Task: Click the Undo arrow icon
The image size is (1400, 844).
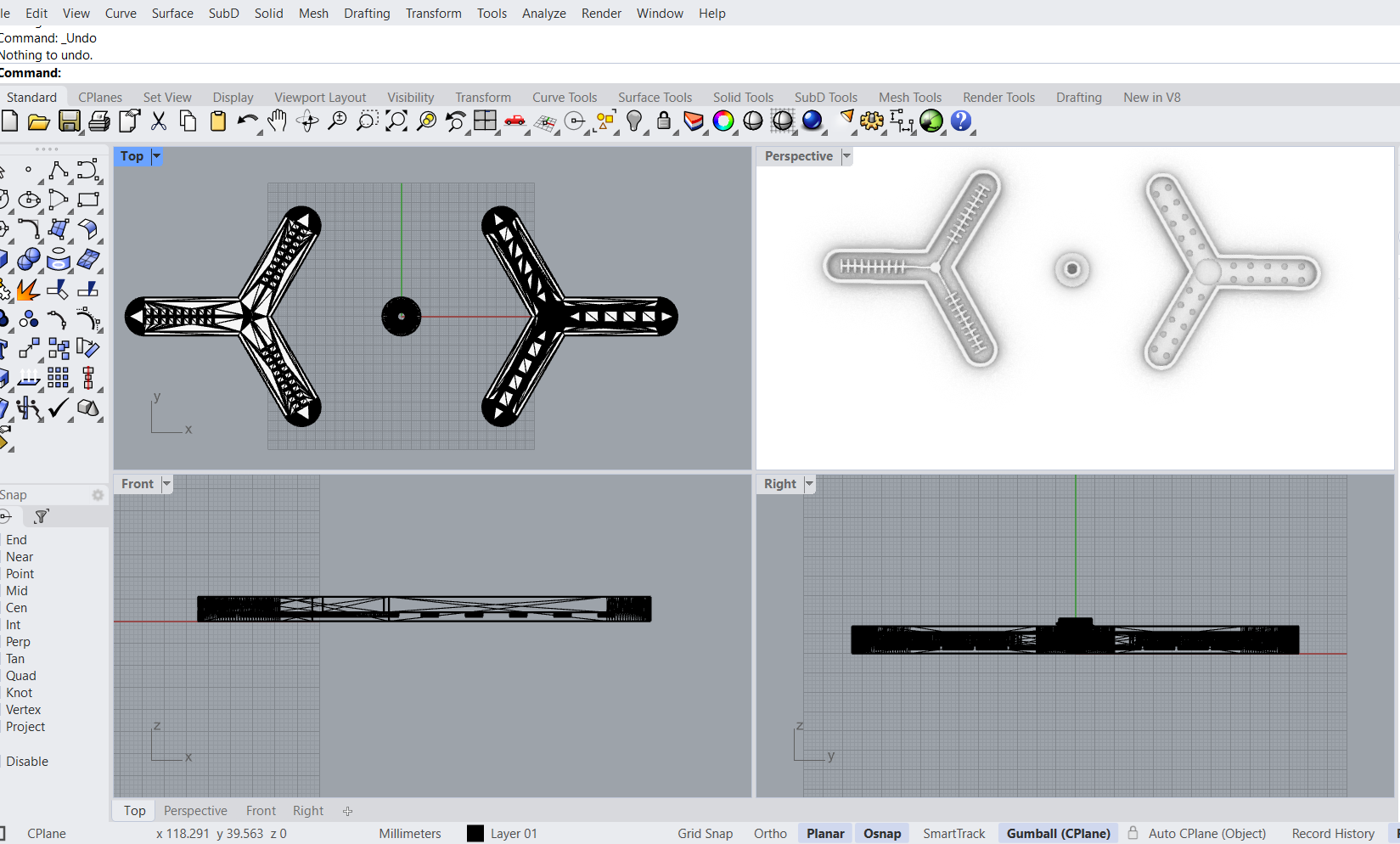Action: [246, 121]
